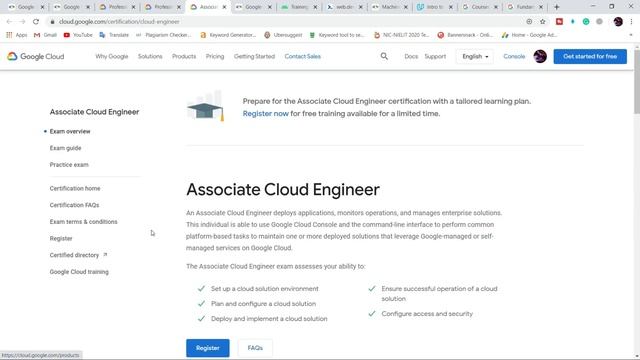640x360 pixels.
Task: Open Certification FAQs in the sidebar
Action: pyautogui.click(x=74, y=205)
